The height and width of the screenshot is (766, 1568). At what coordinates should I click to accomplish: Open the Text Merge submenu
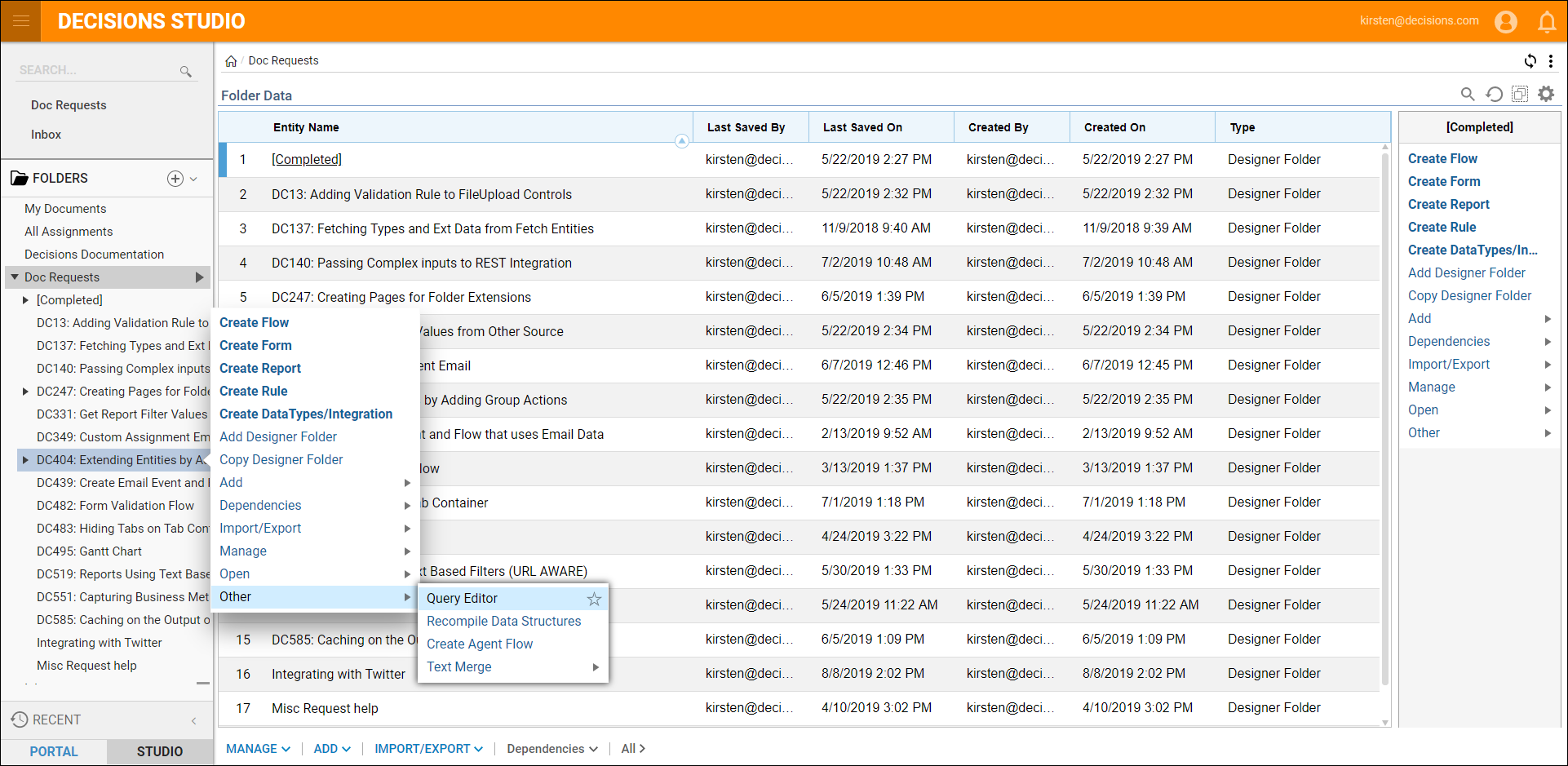512,667
